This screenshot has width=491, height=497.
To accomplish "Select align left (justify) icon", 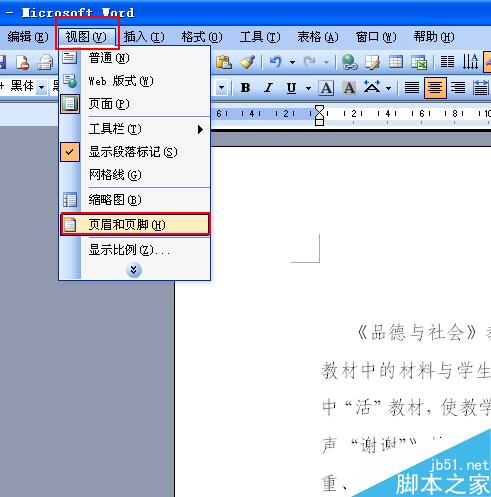I will tap(412, 88).
